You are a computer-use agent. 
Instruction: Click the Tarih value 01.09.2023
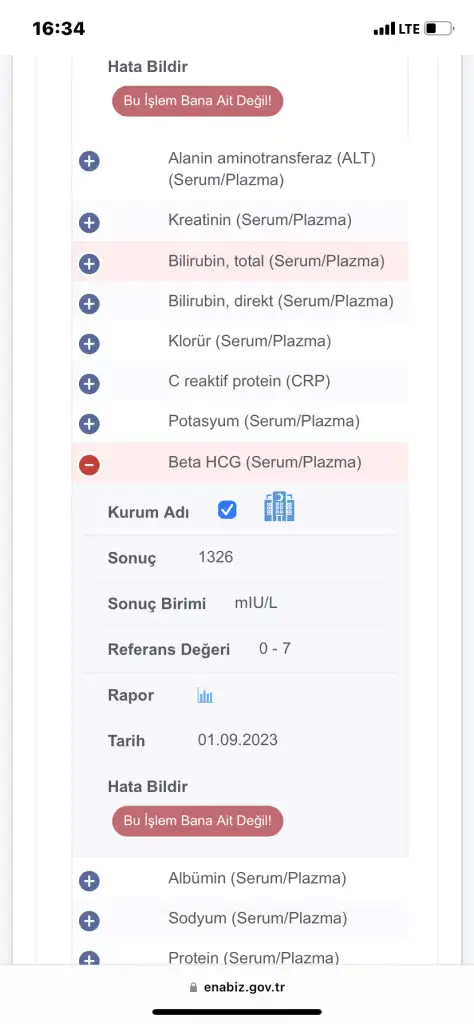pyautogui.click(x=238, y=740)
